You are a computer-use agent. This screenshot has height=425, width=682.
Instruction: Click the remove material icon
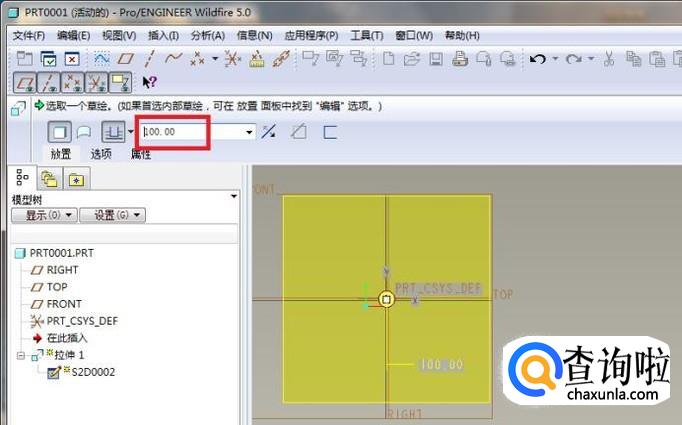298,131
